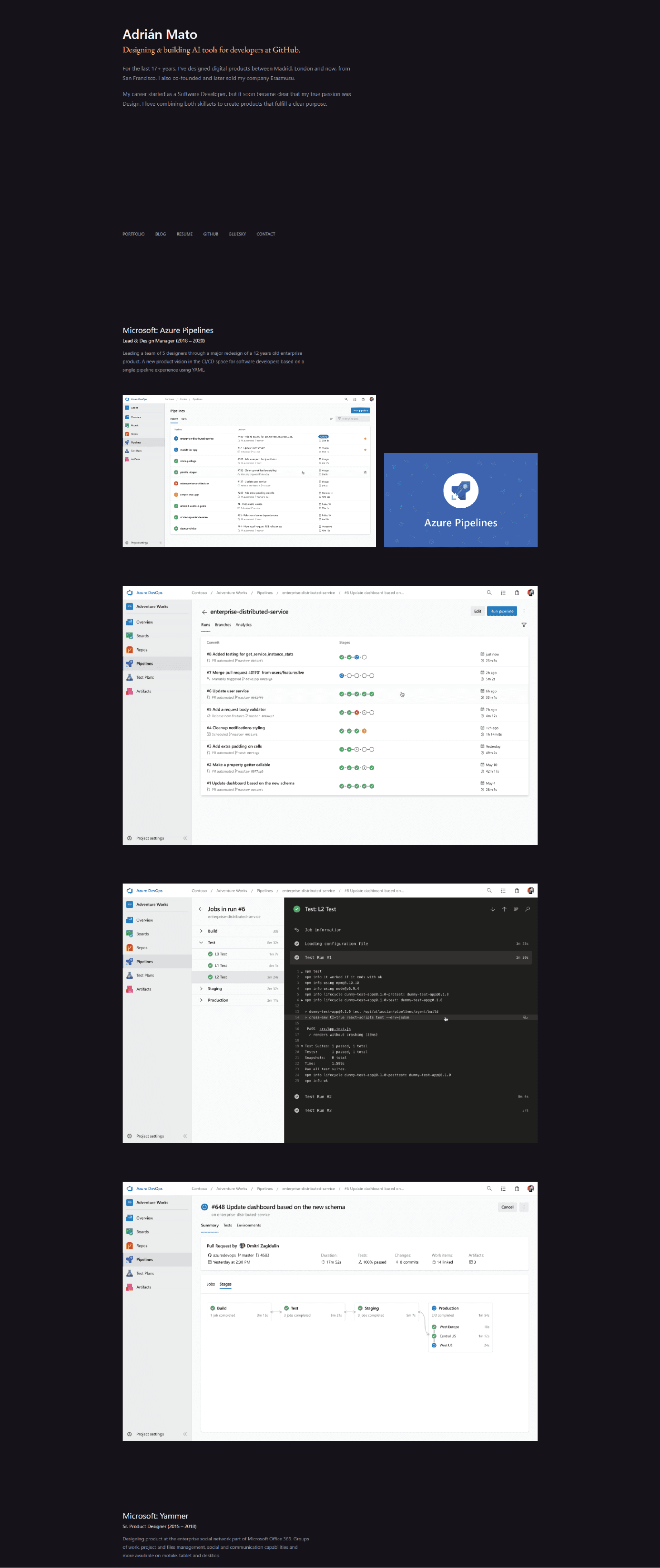Collapse sidebar chevrons in runs list screenshot
This screenshot has height=1568, width=660.
click(185, 838)
